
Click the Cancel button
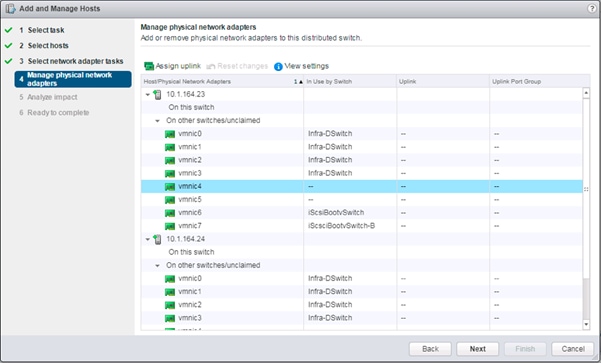573,349
